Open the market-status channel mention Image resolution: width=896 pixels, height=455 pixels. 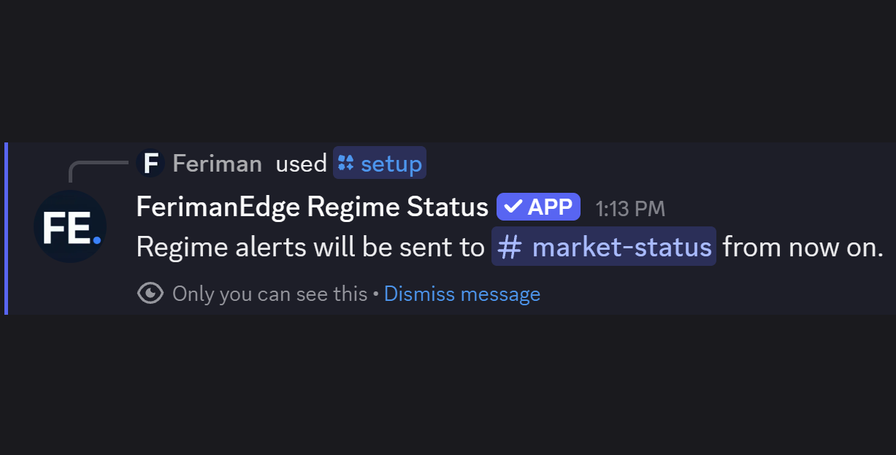(603, 246)
